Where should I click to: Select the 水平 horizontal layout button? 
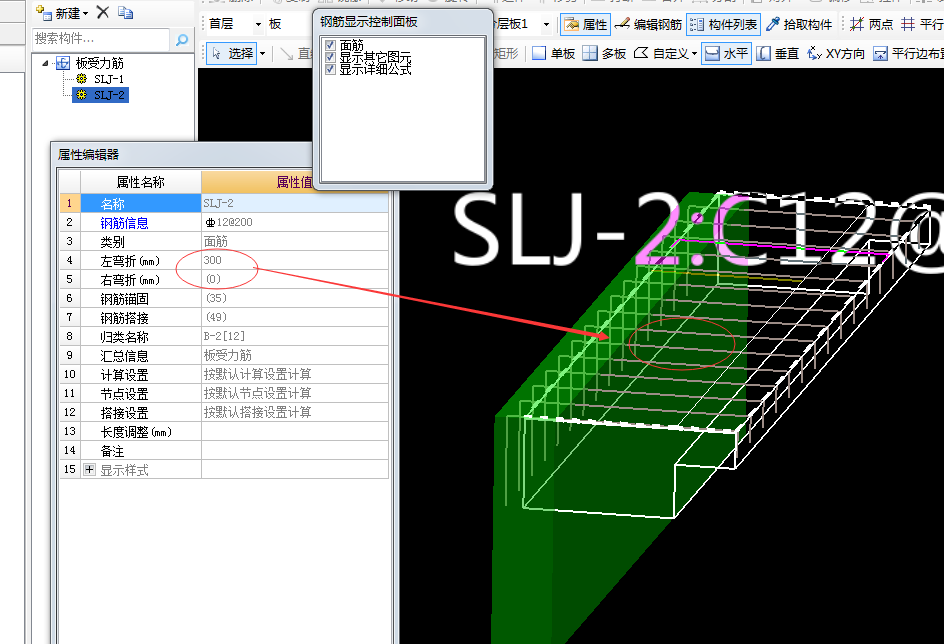726,54
